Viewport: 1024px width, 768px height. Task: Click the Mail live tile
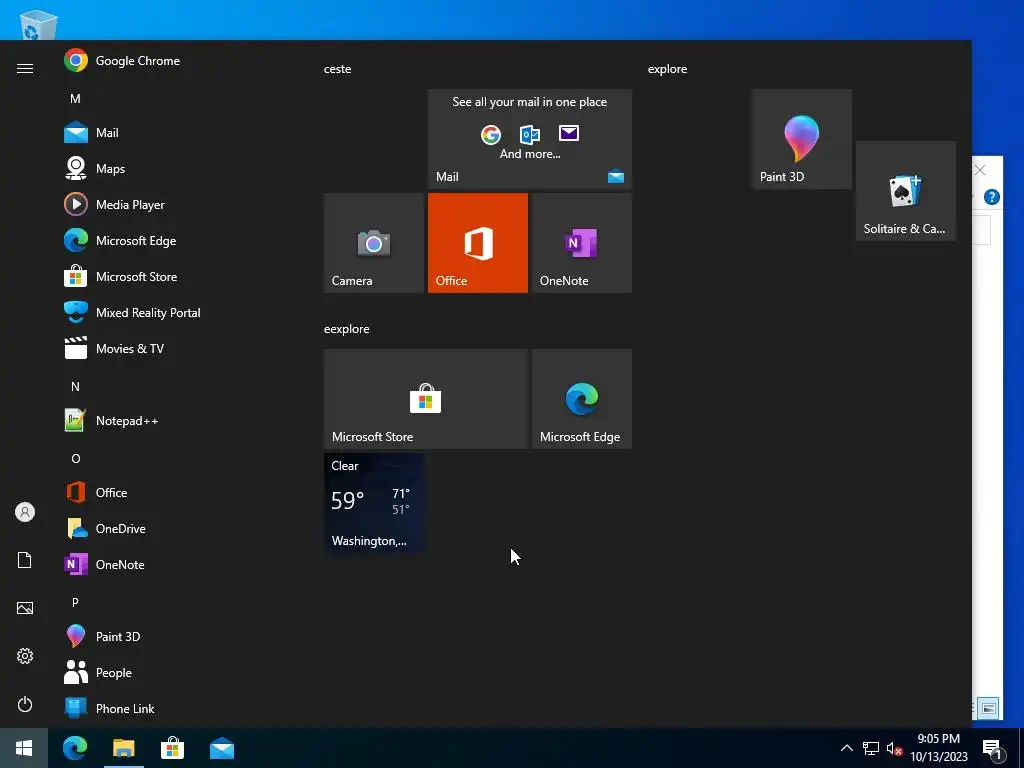click(x=530, y=139)
